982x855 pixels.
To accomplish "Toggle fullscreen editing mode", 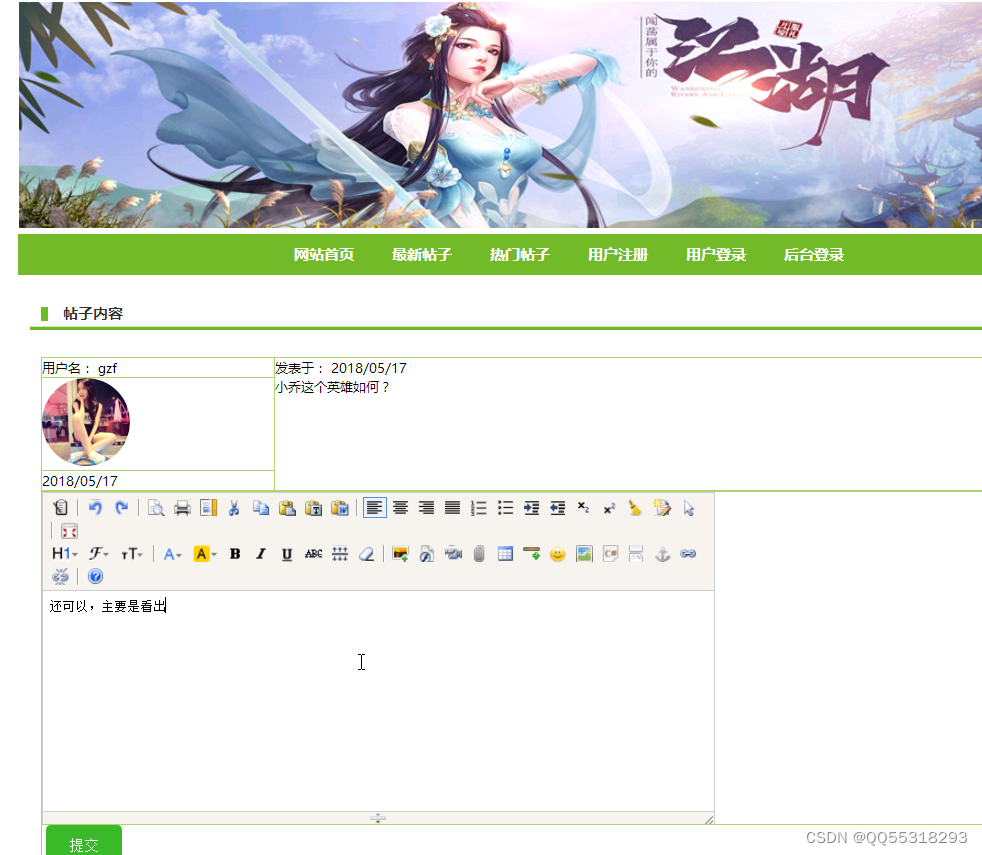I will (68, 530).
